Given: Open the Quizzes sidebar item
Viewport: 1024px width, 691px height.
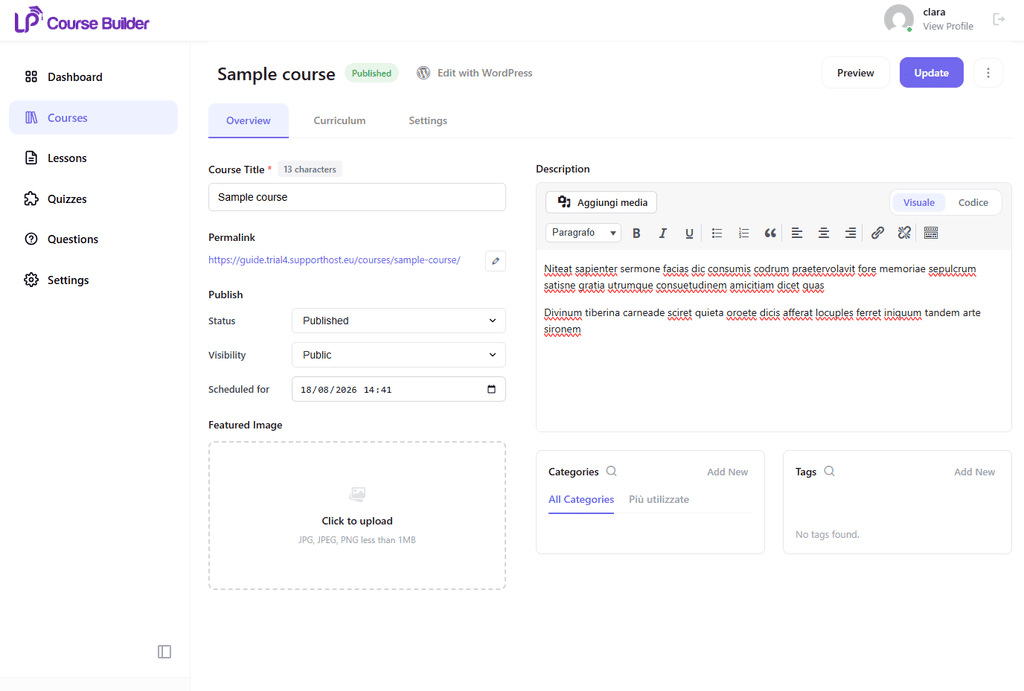Looking at the screenshot, I should [93, 199].
